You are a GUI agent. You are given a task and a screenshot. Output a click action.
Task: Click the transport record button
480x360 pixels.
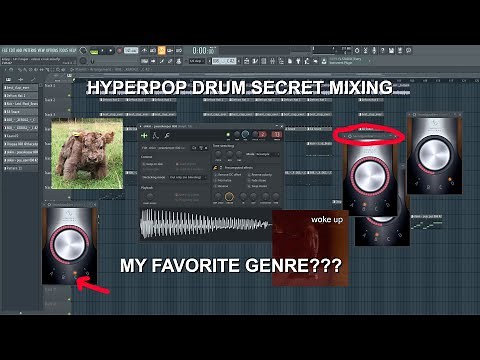coord(119,50)
